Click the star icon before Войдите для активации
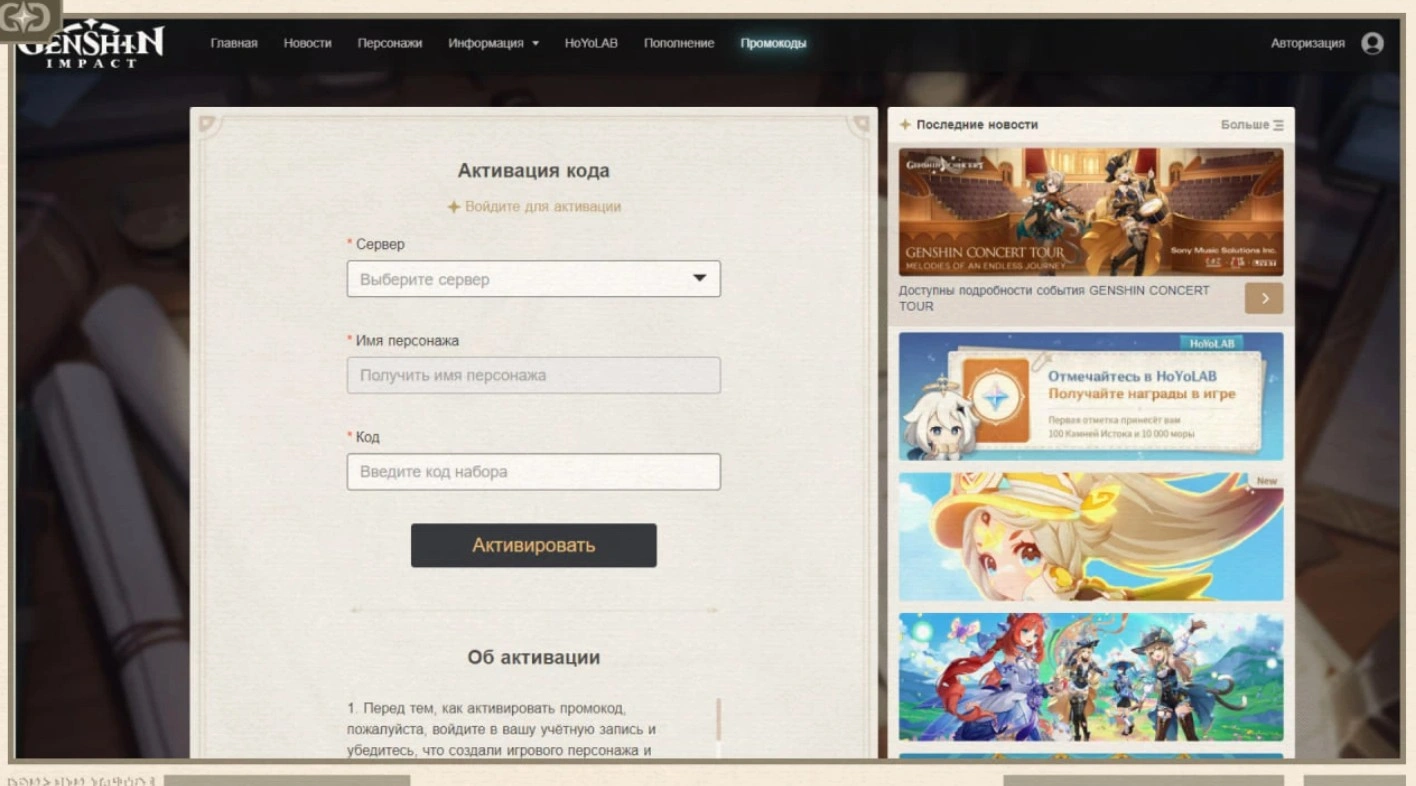The image size is (1416, 786). pyautogui.click(x=454, y=207)
